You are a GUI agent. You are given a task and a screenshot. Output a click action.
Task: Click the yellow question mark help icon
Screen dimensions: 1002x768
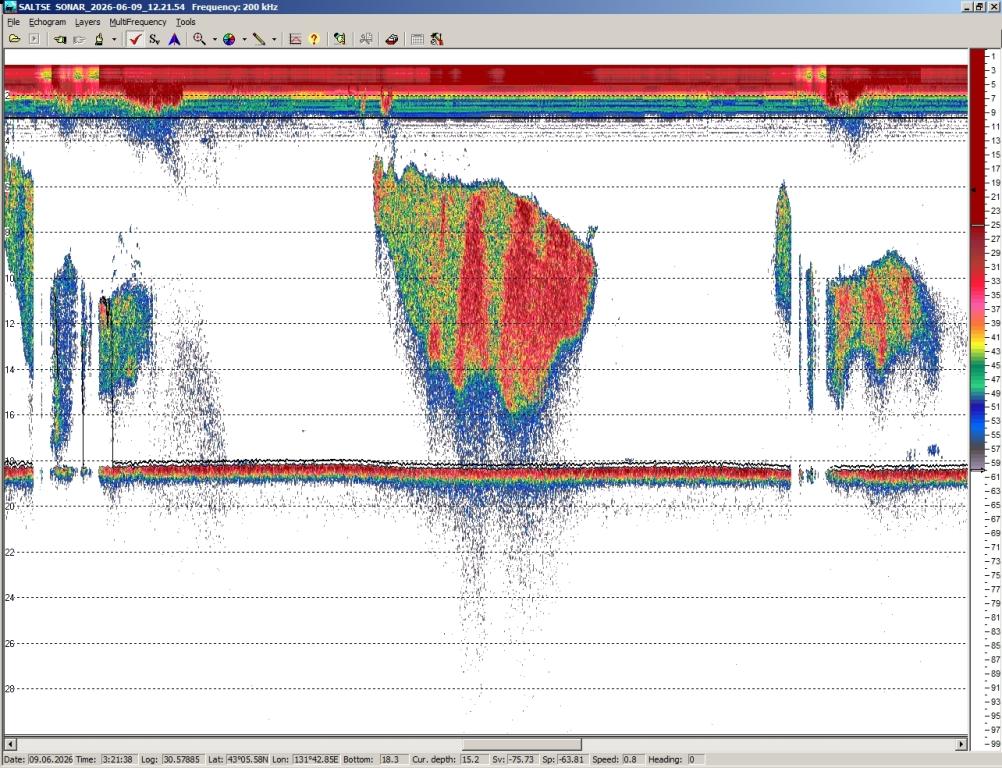tap(314, 39)
